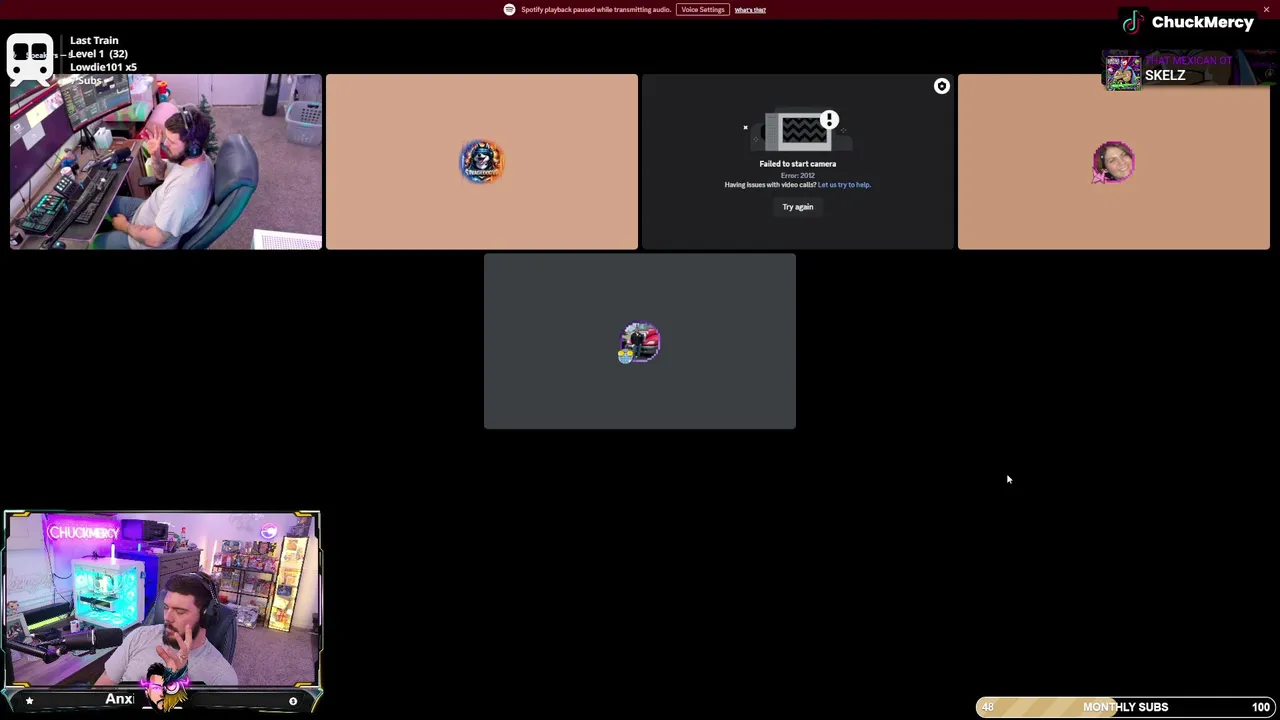Click the camera-off badge on failed camera tile
This screenshot has width=1280, height=720.
[x=941, y=87]
